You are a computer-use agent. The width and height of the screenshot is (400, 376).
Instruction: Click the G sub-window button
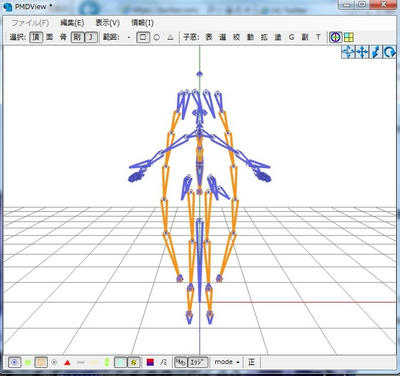[291, 37]
